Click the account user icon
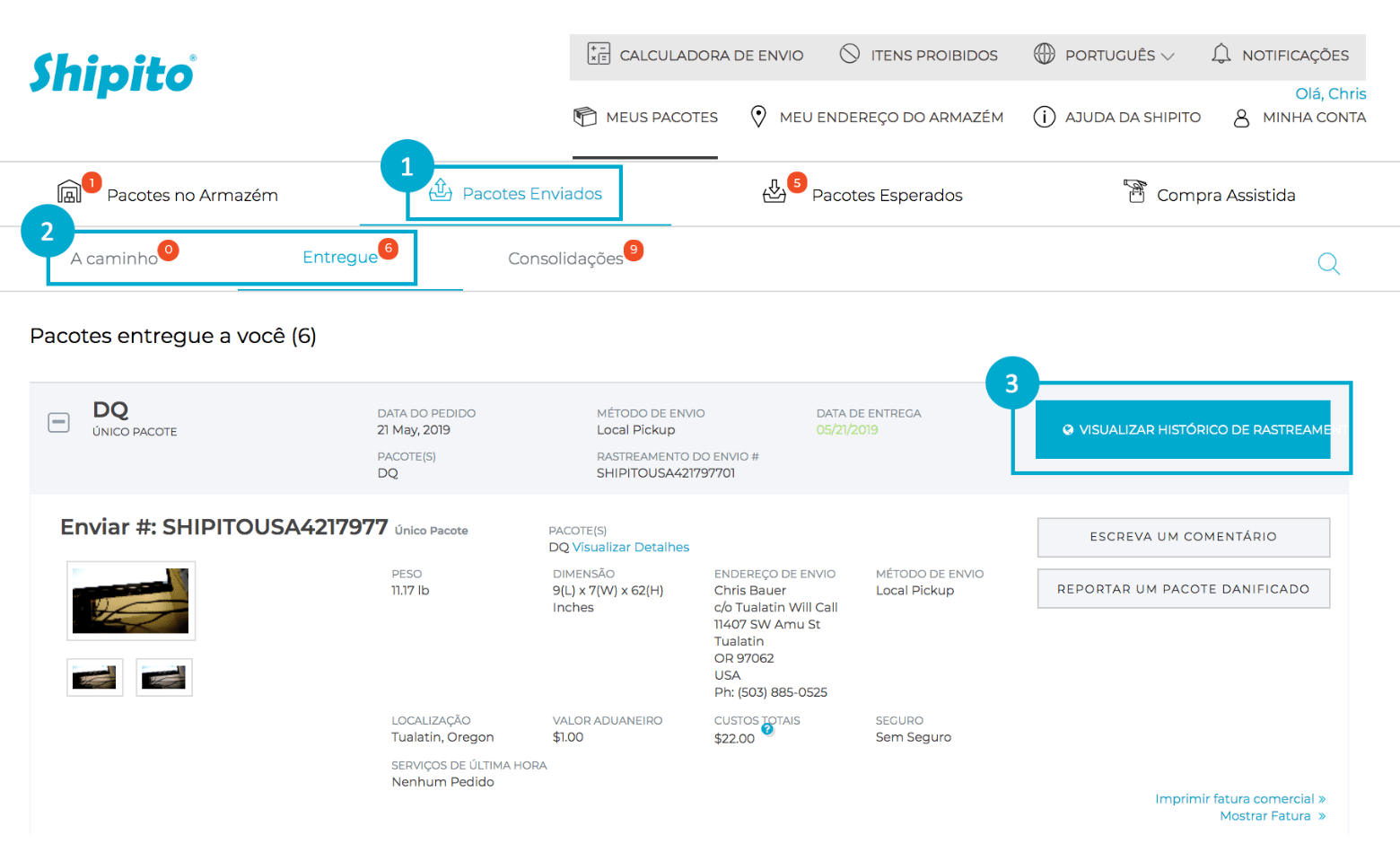 click(x=1242, y=118)
